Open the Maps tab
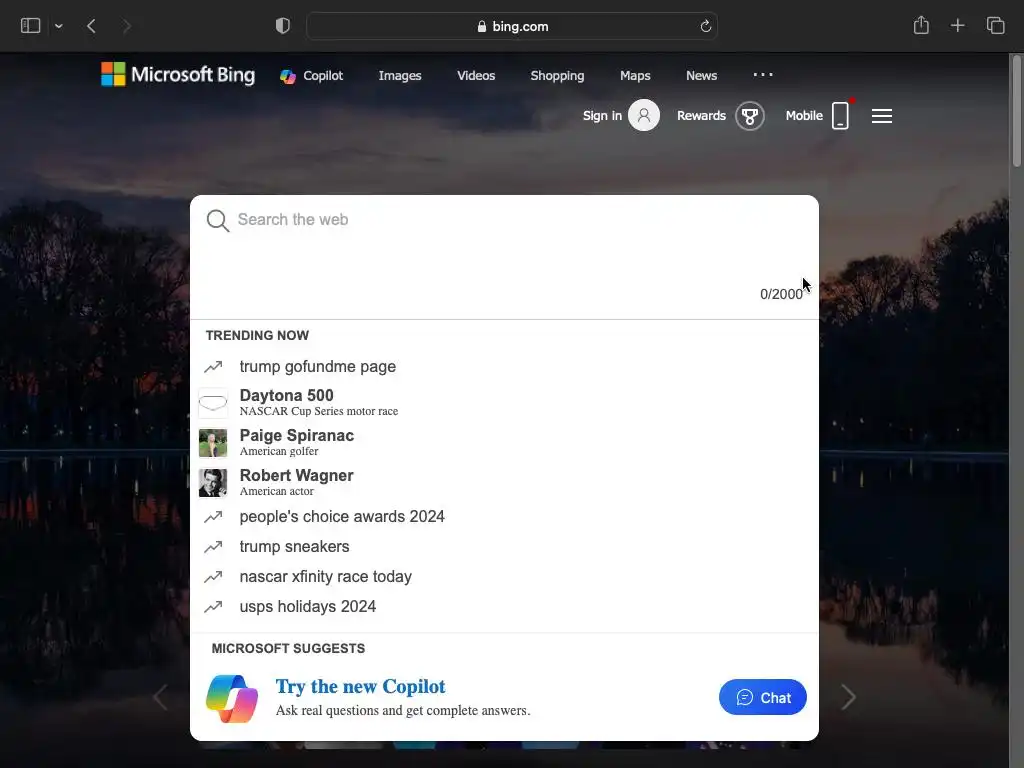1024x768 pixels. click(x=635, y=76)
